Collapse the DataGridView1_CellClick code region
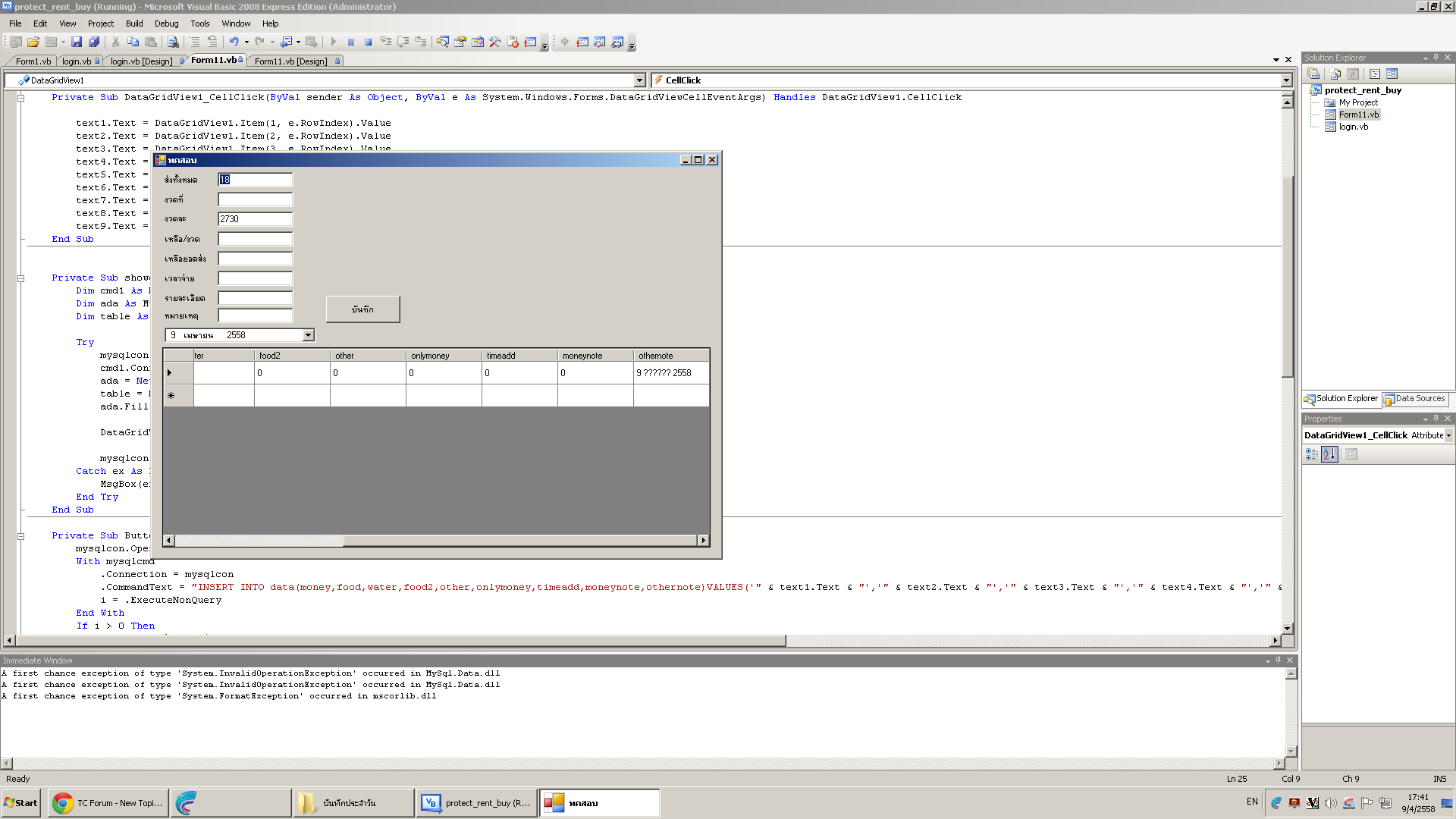Screen dimensions: 1456x819 click(21, 98)
